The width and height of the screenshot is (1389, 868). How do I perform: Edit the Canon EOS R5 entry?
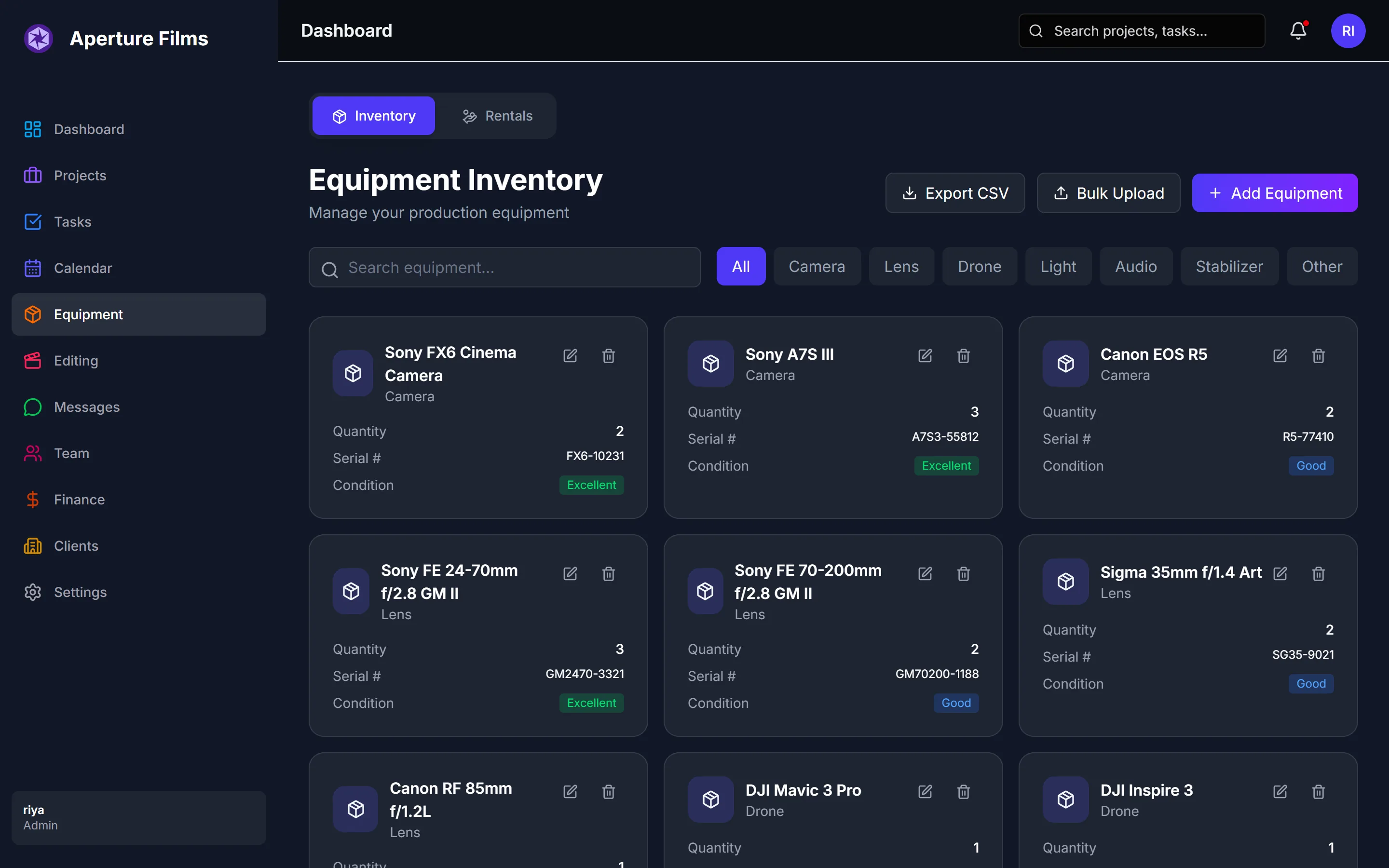(1280, 355)
